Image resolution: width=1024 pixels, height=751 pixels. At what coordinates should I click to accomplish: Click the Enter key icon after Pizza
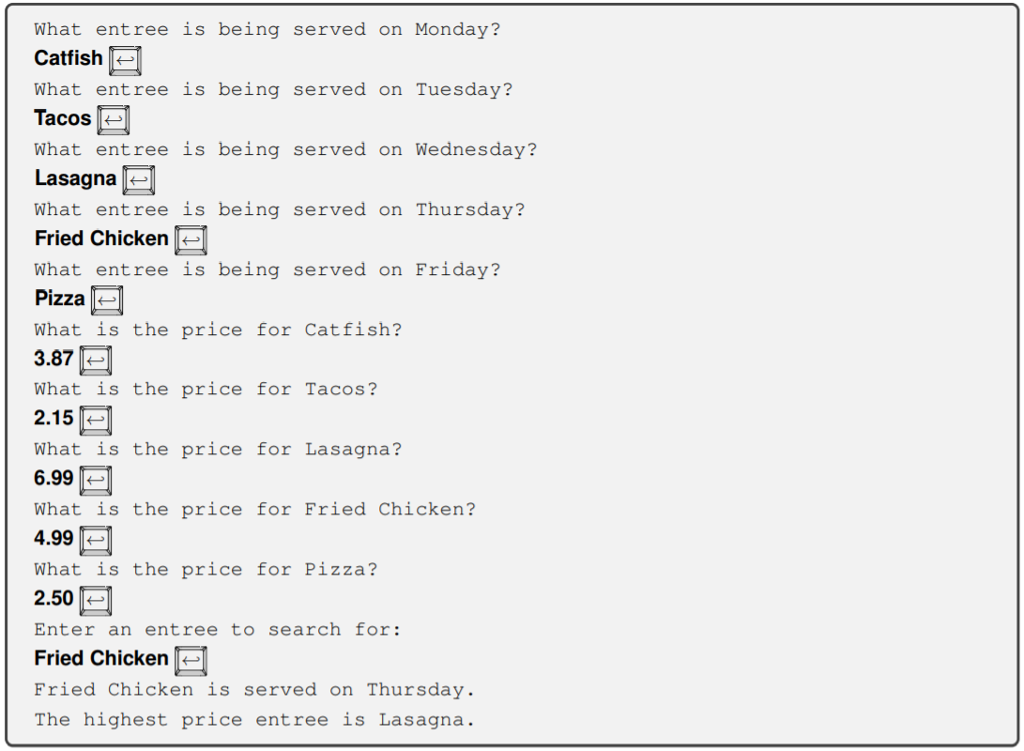107,300
